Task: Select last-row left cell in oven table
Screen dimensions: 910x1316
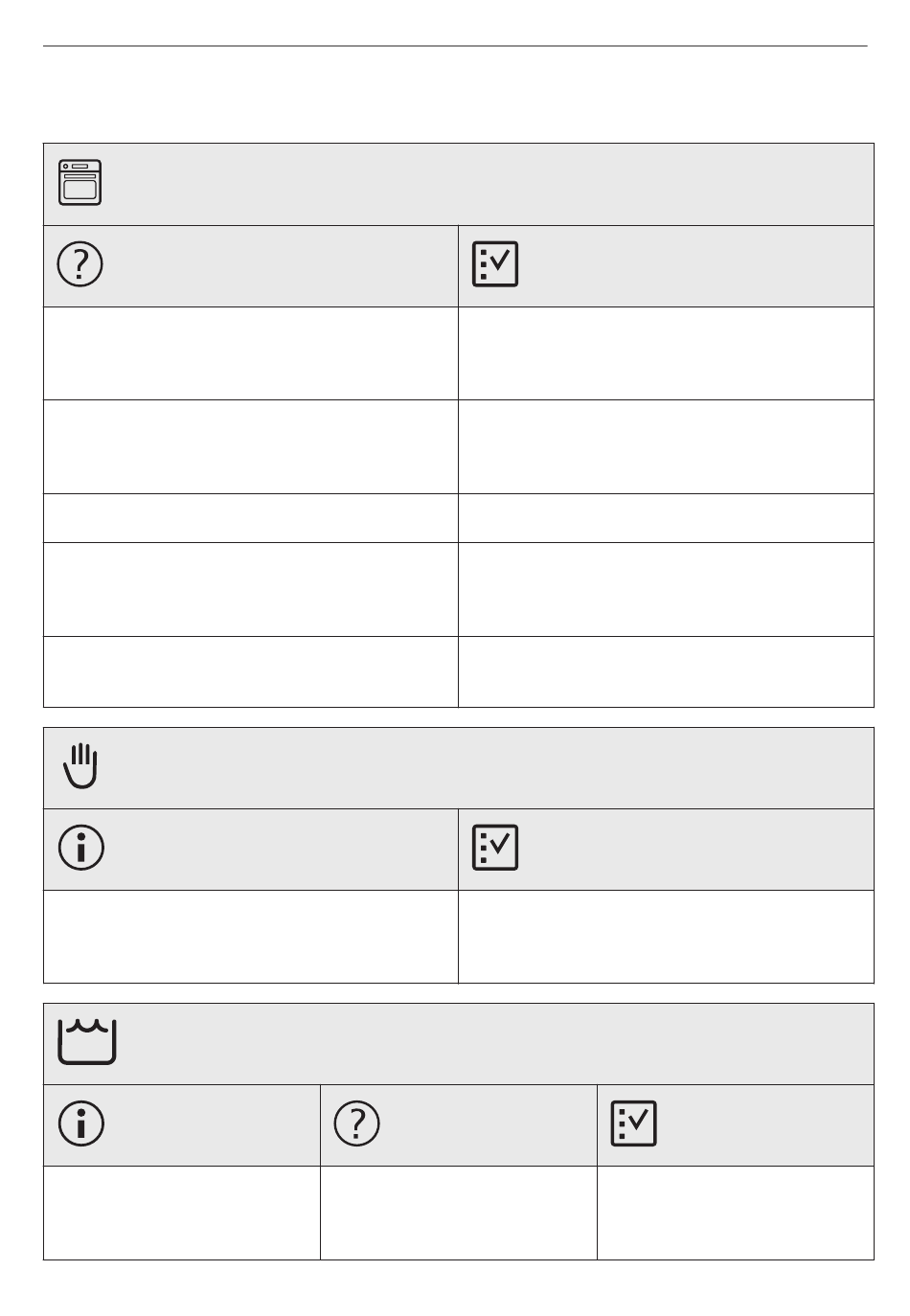Action: click(251, 671)
